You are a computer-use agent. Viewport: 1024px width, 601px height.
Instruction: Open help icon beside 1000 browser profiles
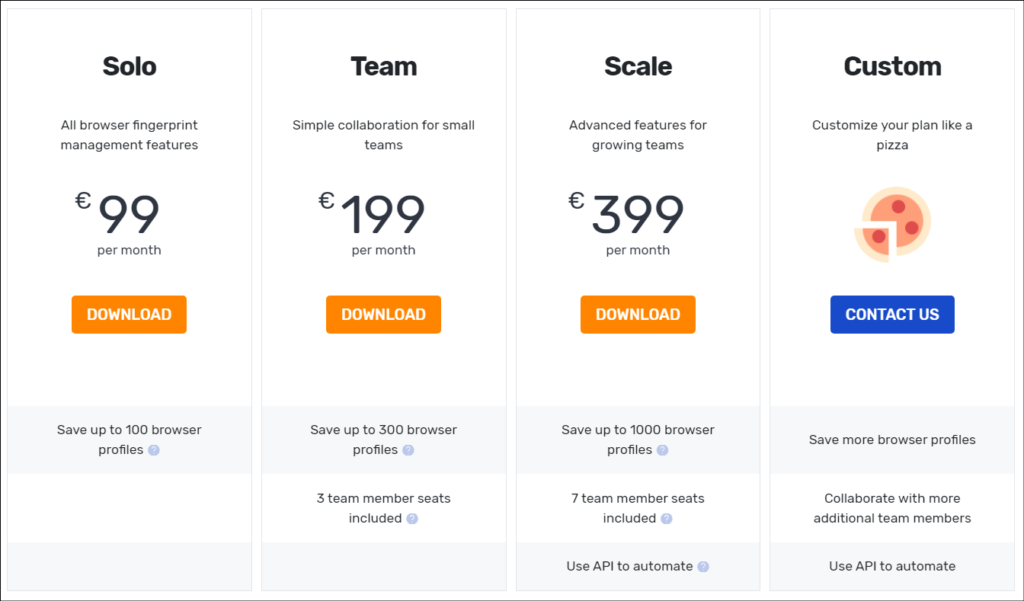(662, 450)
